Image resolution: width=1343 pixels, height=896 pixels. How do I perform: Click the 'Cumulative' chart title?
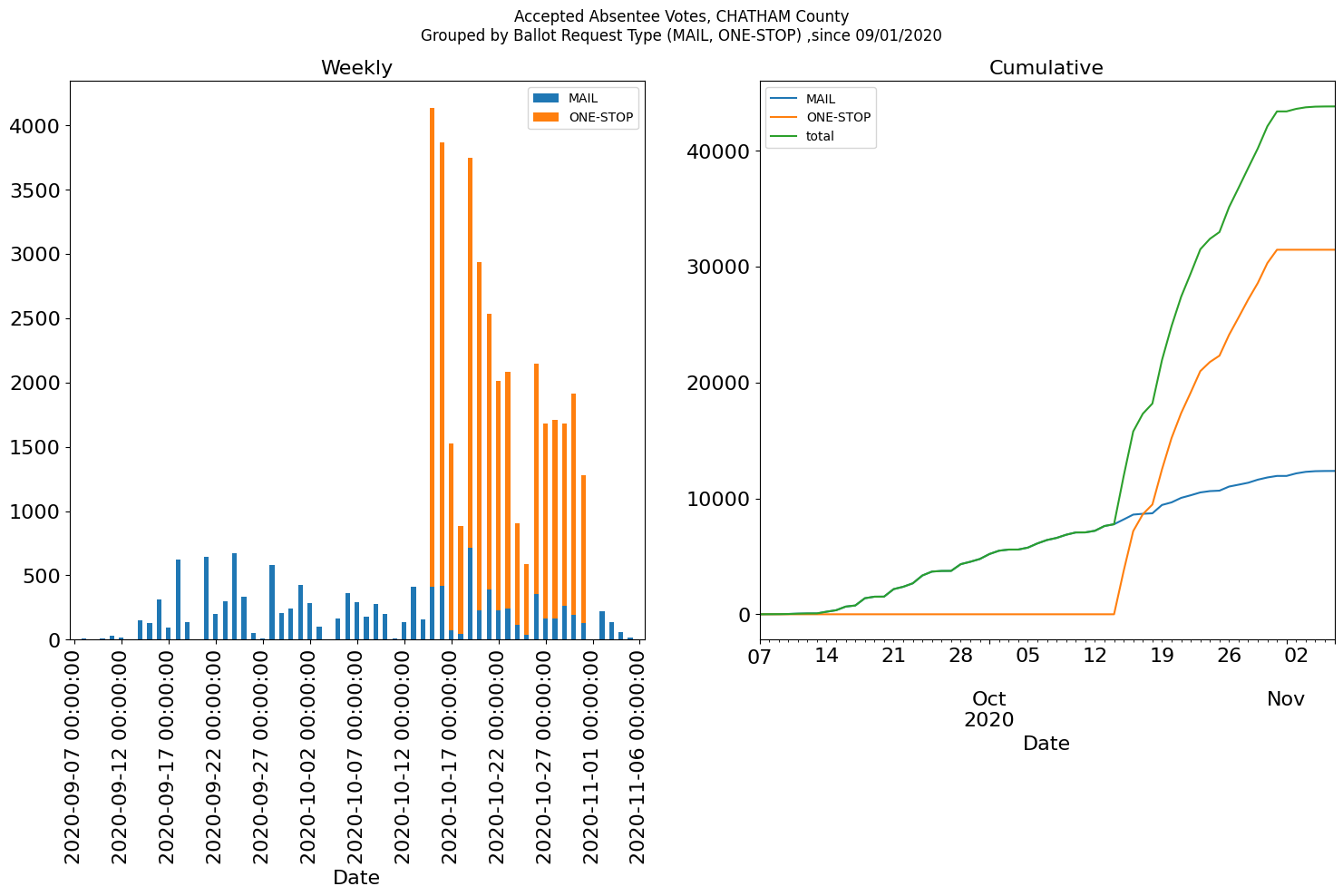1046,68
